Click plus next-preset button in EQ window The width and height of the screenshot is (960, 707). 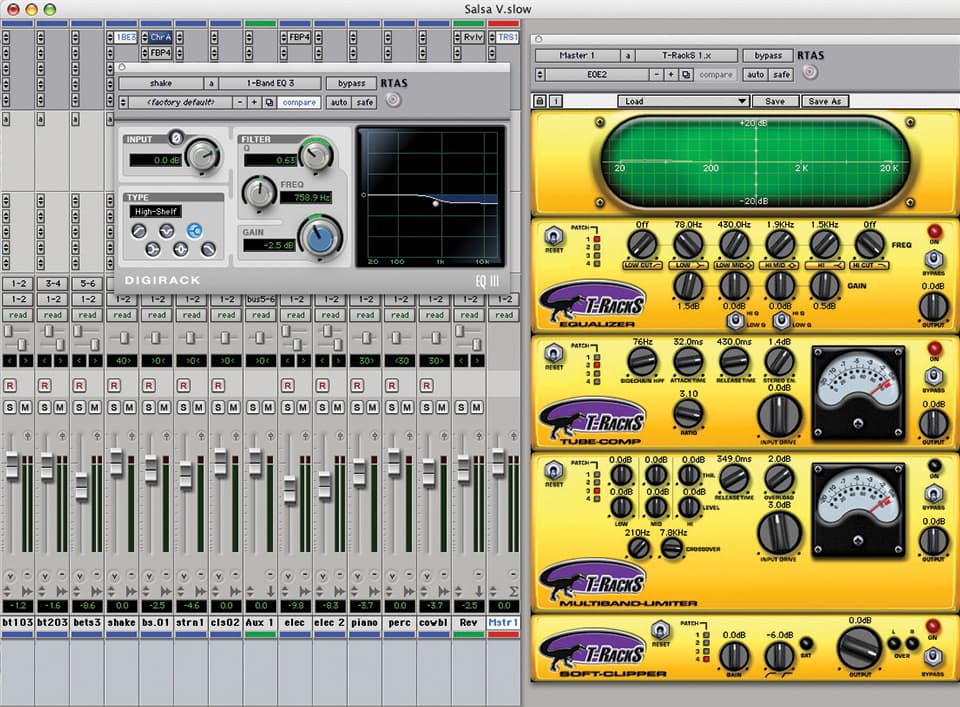pyautogui.click(x=254, y=102)
